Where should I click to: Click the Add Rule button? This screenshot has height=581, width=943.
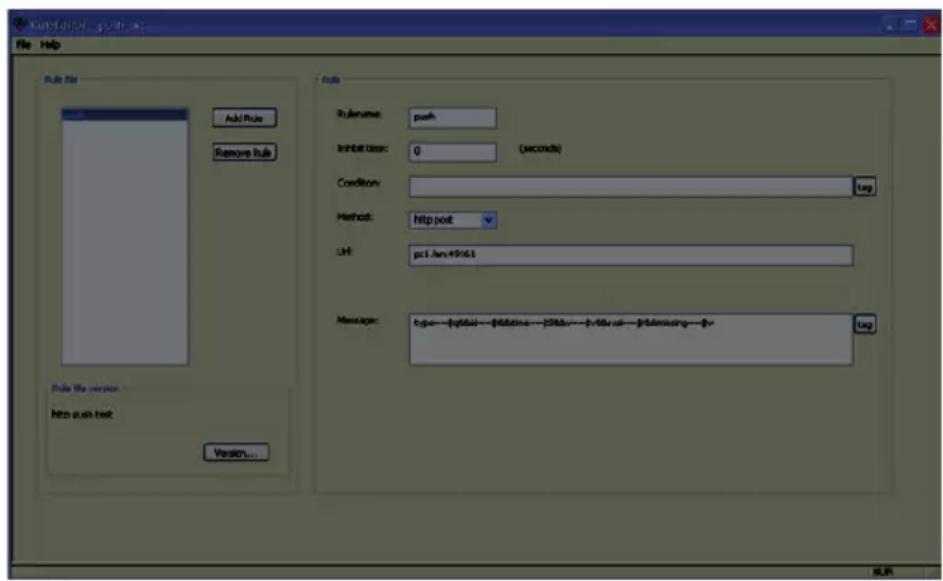(244, 118)
